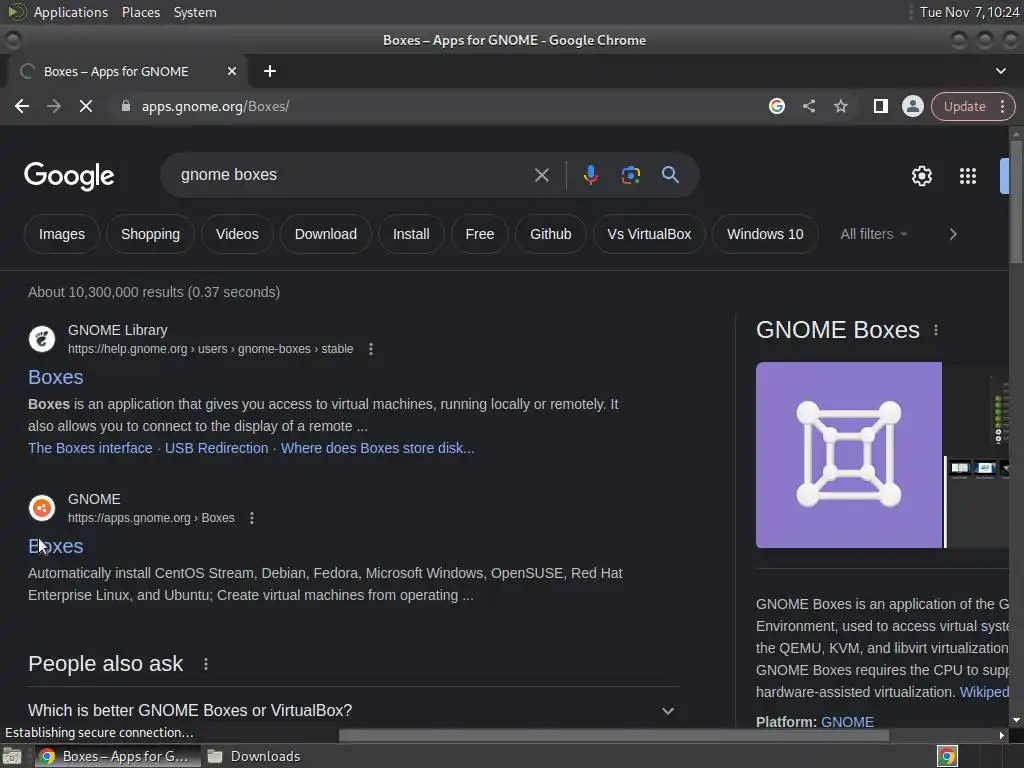Open Google quick settings gear
Image resolution: width=1024 pixels, height=768 pixels.
point(921,176)
